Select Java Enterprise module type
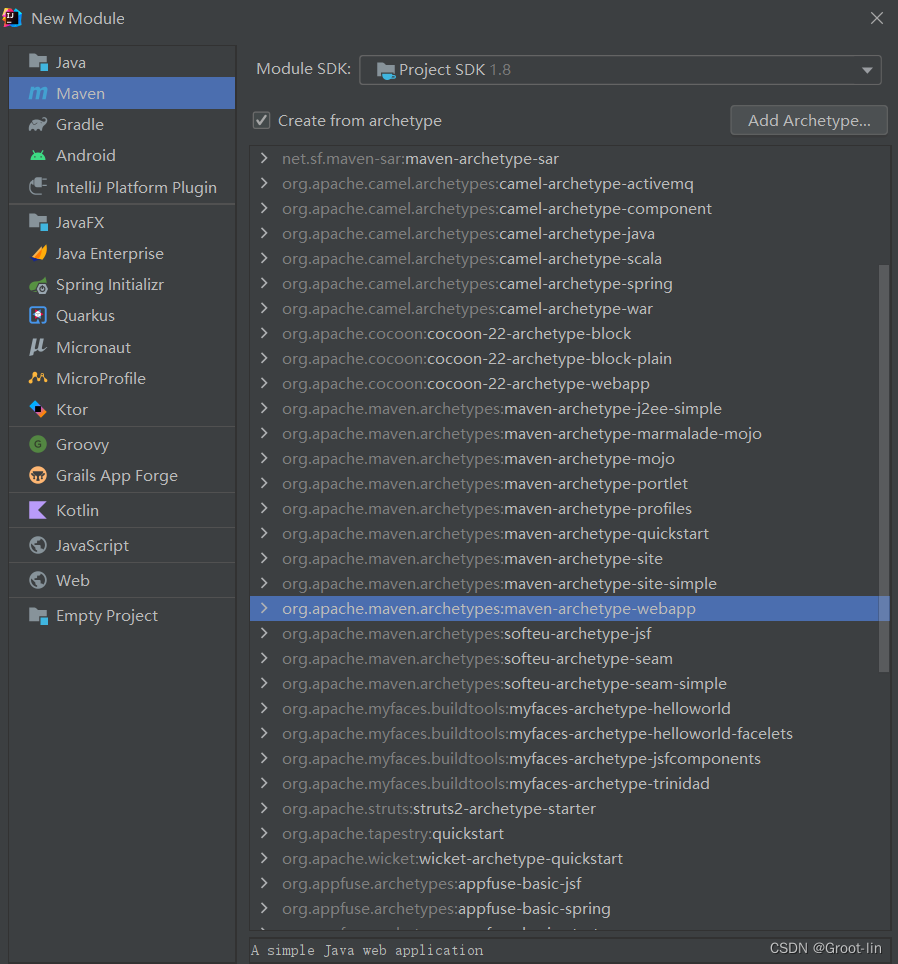Viewport: 898px width, 964px height. [x=122, y=253]
